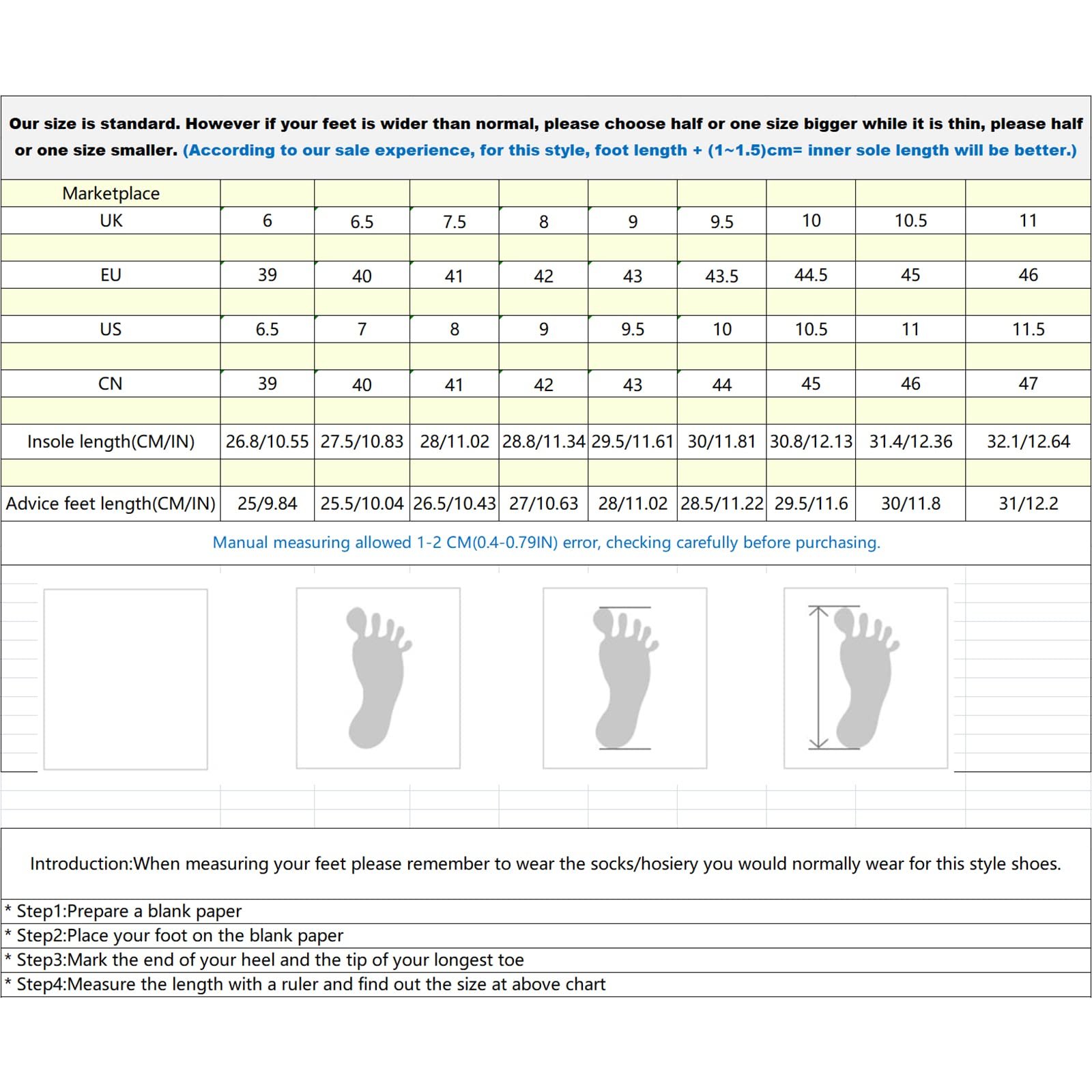Click the Marketplace header cell
This screenshot has width=1092, height=1092.
click(x=111, y=193)
